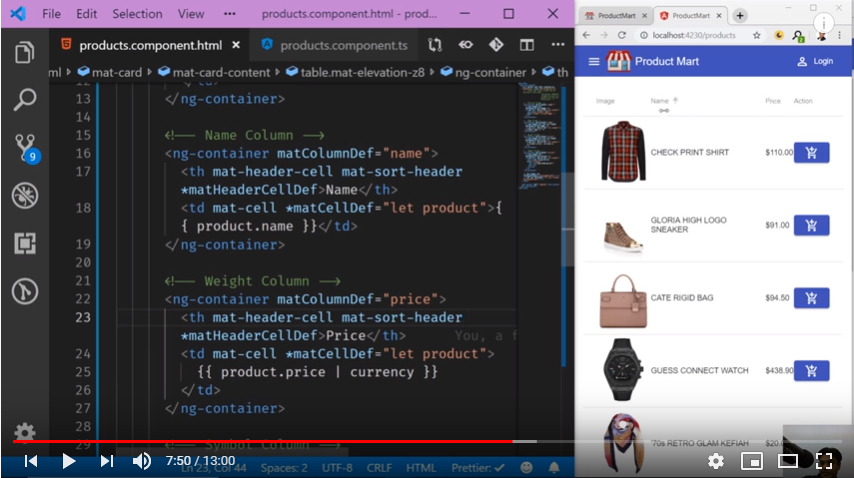Screen dimensions: 854x478
Task: Click line number 23 in the gutter
Action: [83, 317]
